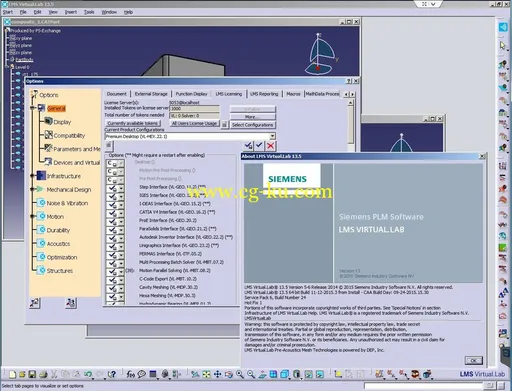Open the Formula f(x) tool
Viewport: 512px width, 391px height.
tap(130, 374)
